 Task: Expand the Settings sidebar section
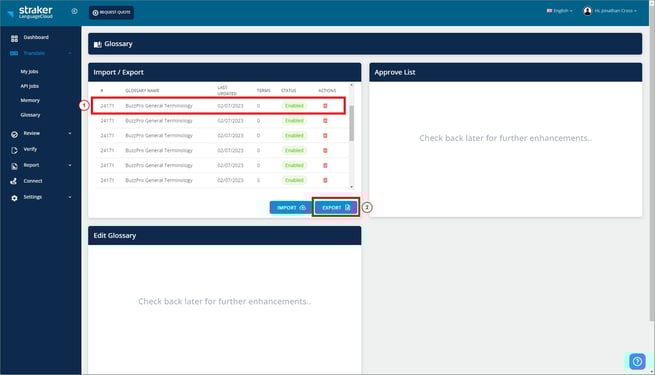click(x=70, y=197)
